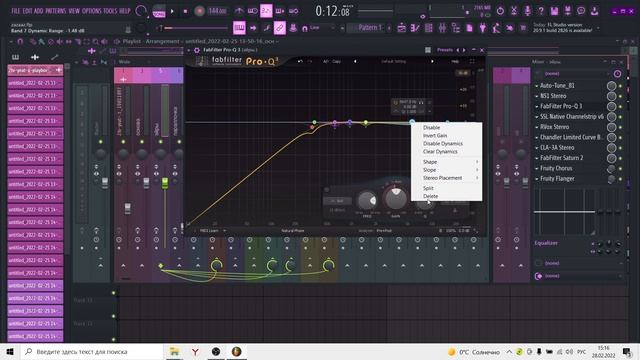Toggle Auto-Tune_81 effect enable light
This screenshot has width=640, height=360.
(x=620, y=86)
